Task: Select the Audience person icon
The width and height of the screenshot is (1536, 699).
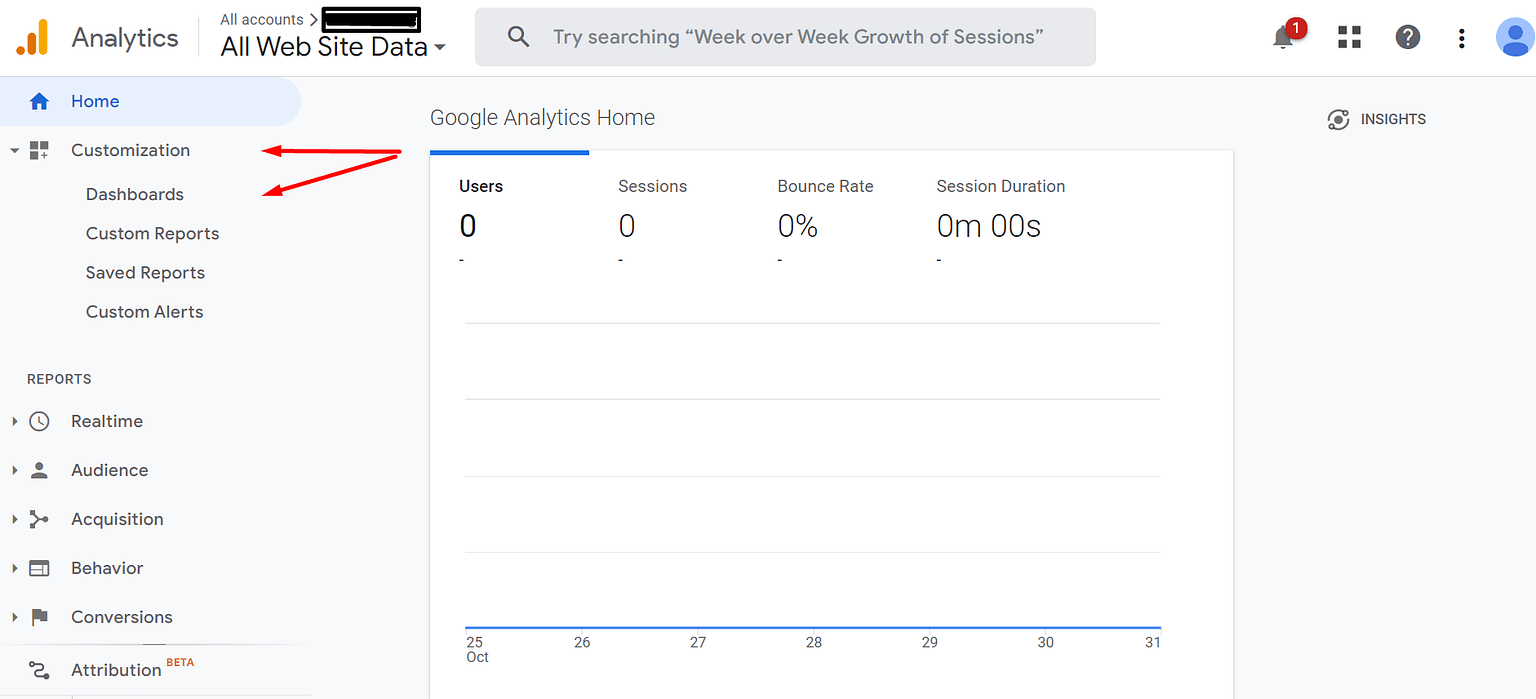Action: (38, 470)
